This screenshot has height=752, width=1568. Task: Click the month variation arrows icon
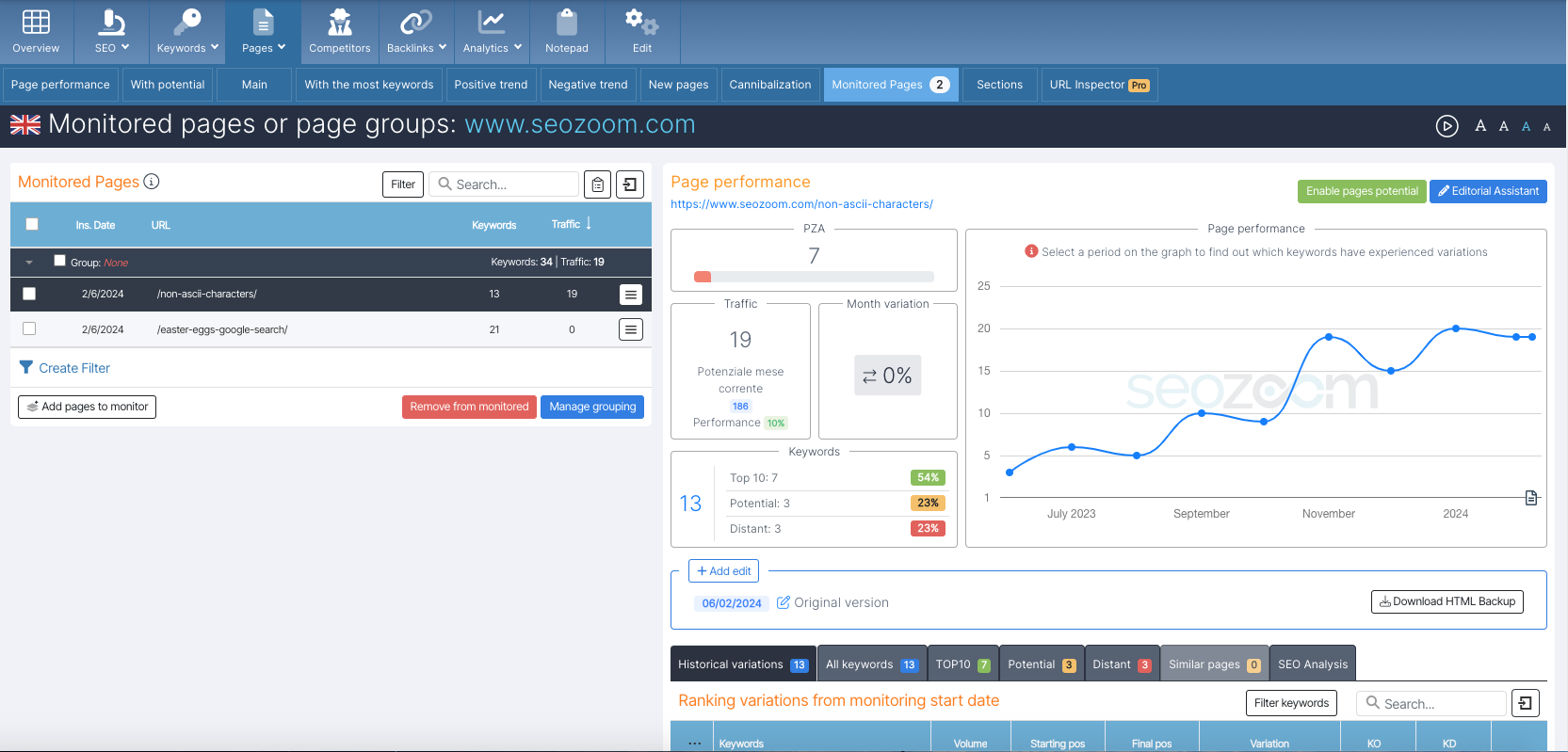[869, 376]
